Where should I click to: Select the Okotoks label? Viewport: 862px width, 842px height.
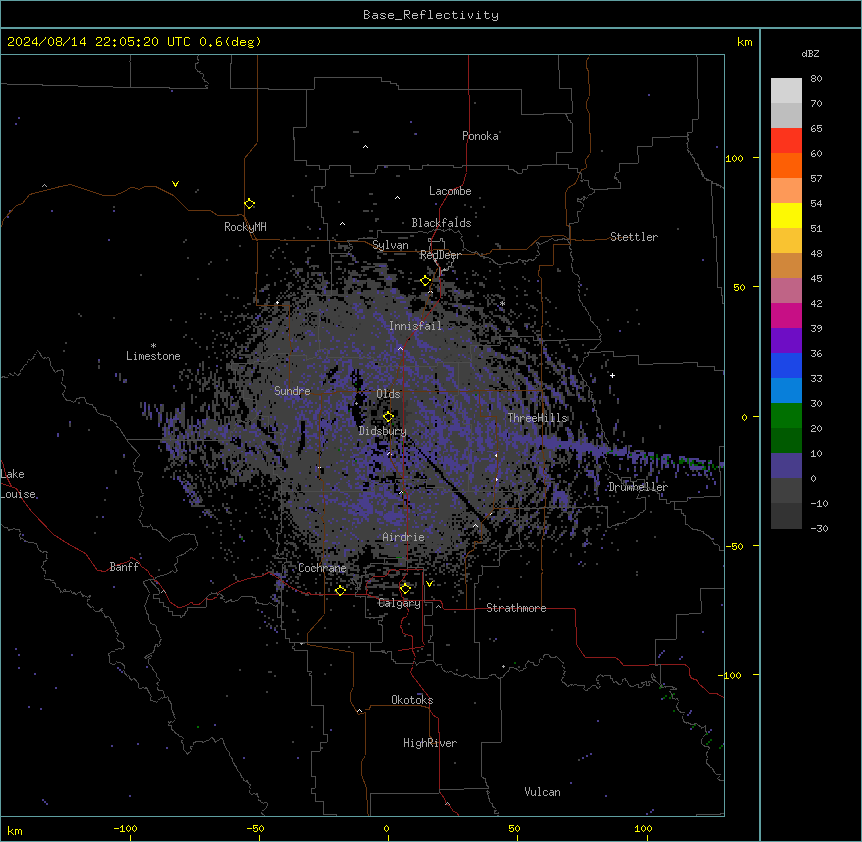[412, 700]
